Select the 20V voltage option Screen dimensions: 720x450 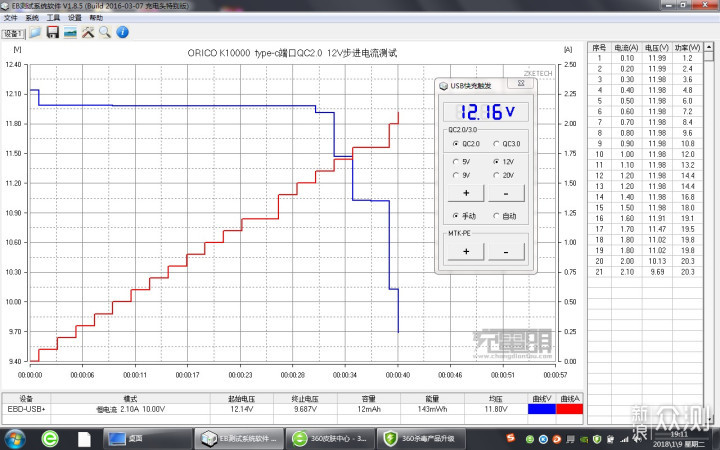(x=496, y=175)
